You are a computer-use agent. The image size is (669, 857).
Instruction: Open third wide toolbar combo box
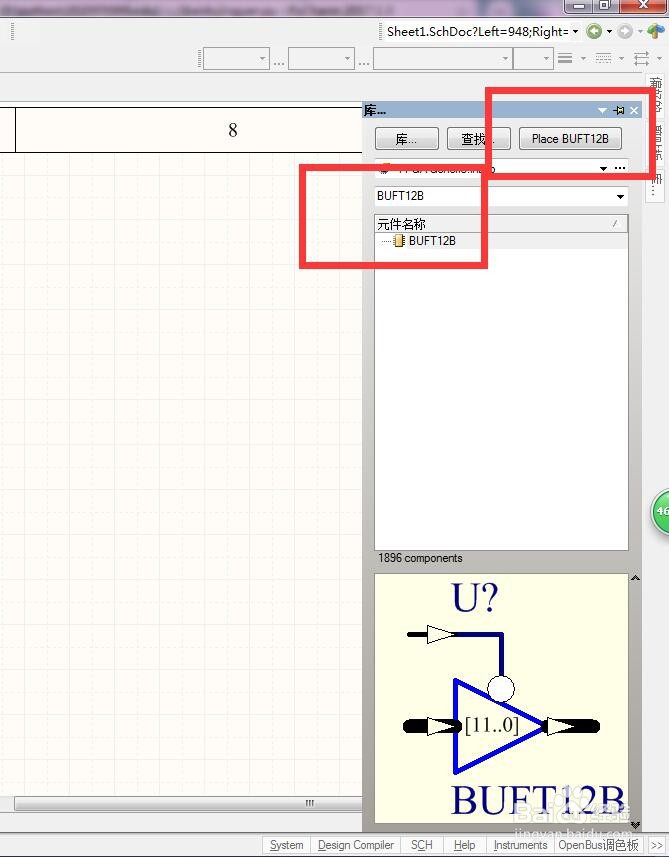443,58
